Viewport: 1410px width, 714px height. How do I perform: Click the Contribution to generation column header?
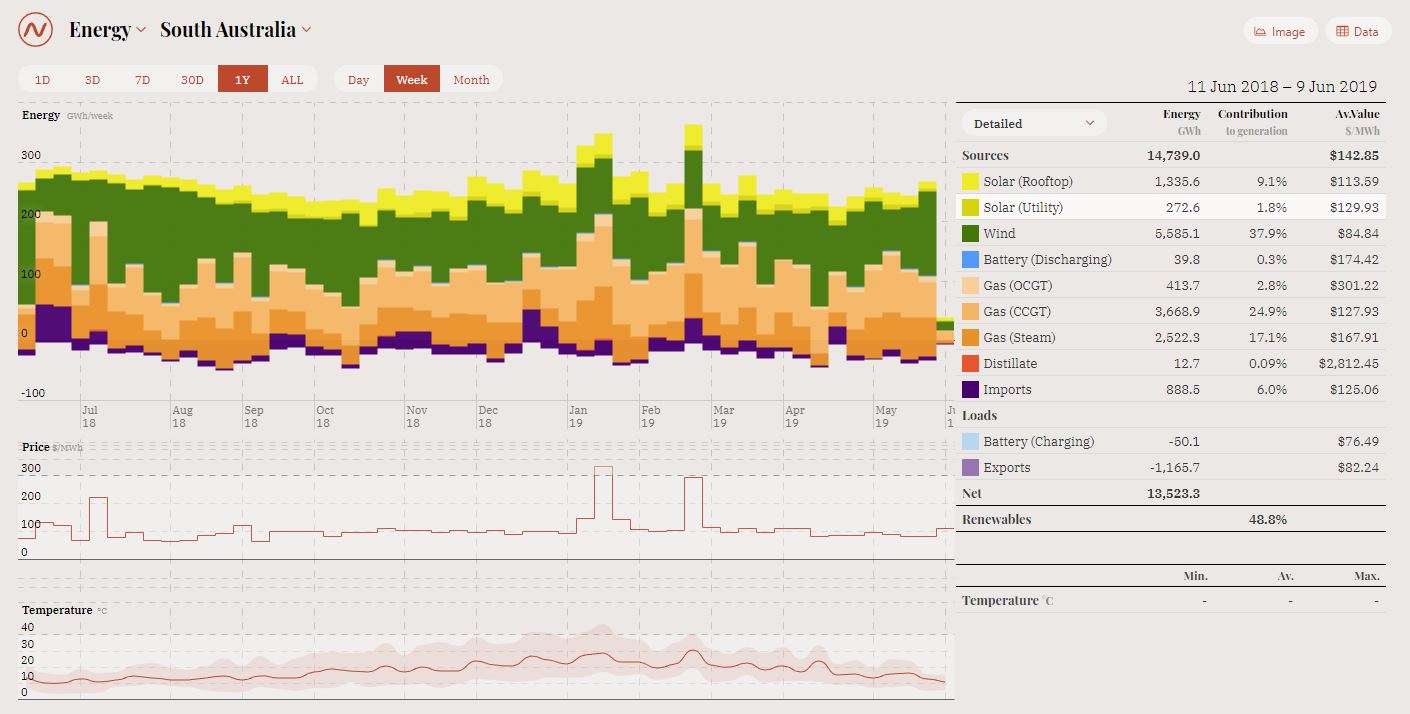coord(1252,122)
